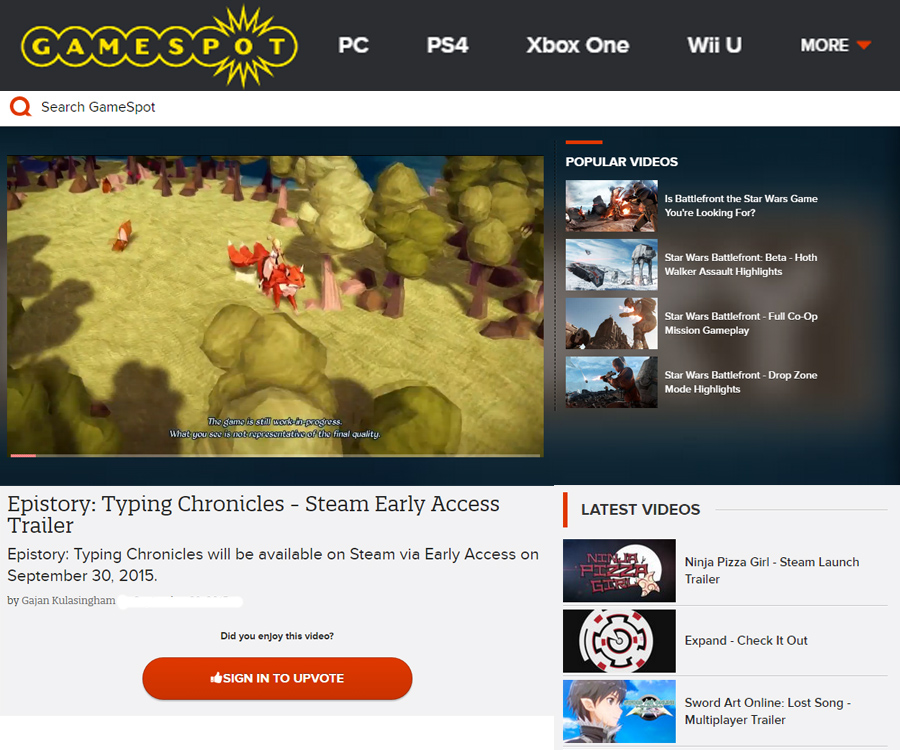Open the Full Co-Op Mission Gameplay thumbnail
The image size is (900, 750).
pos(611,323)
